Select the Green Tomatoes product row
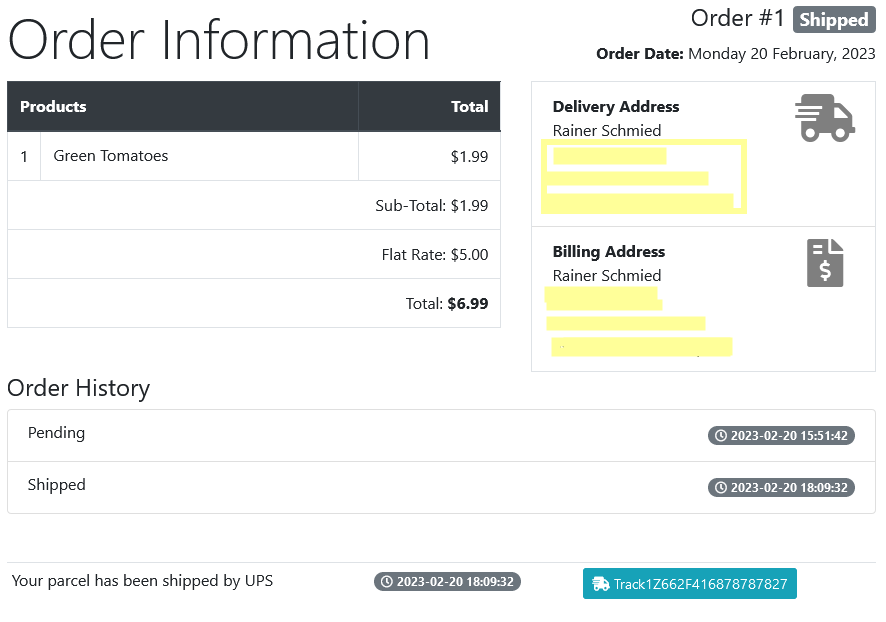The width and height of the screenshot is (886, 622). [254, 156]
